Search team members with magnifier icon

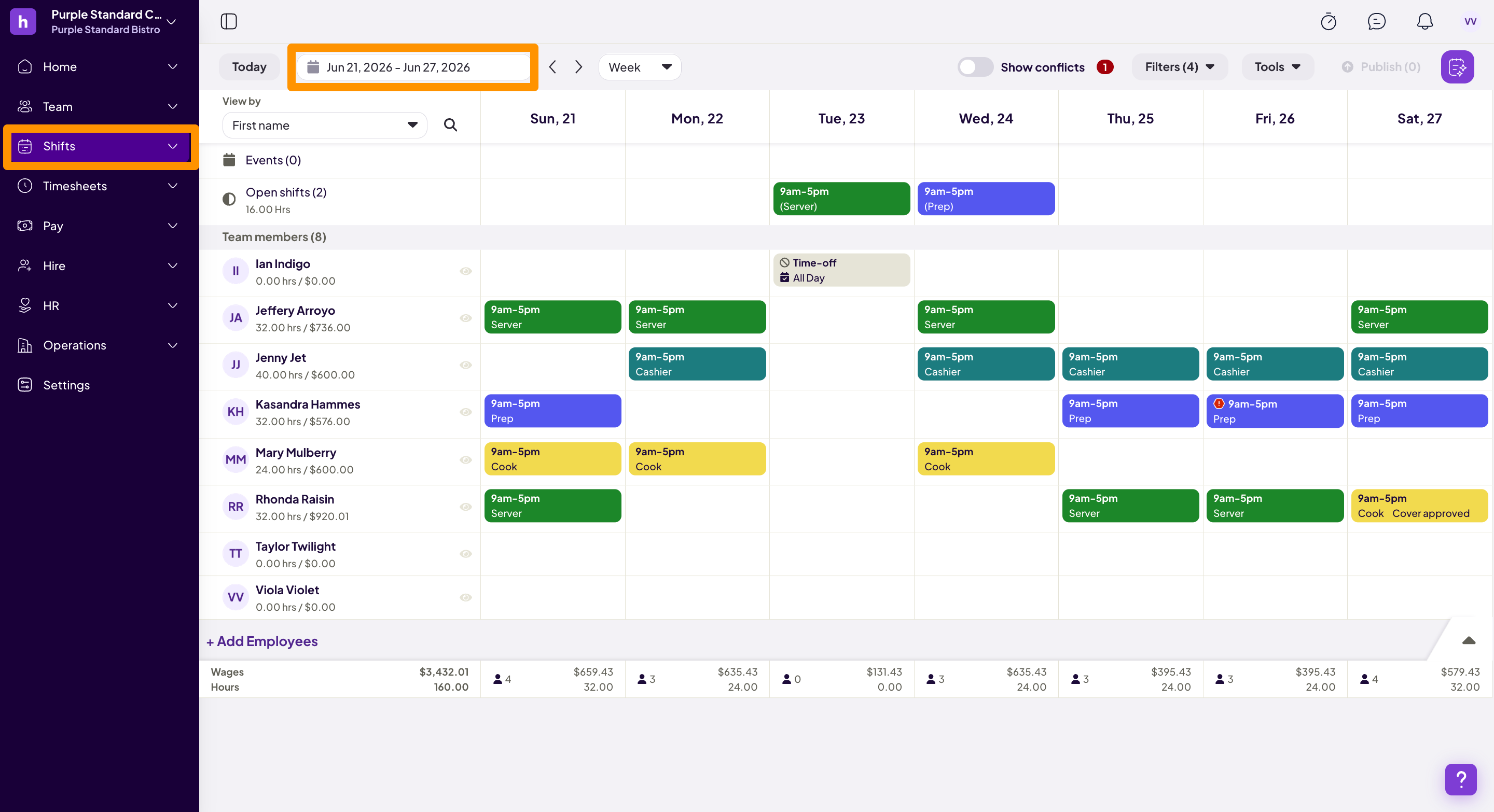(x=450, y=125)
